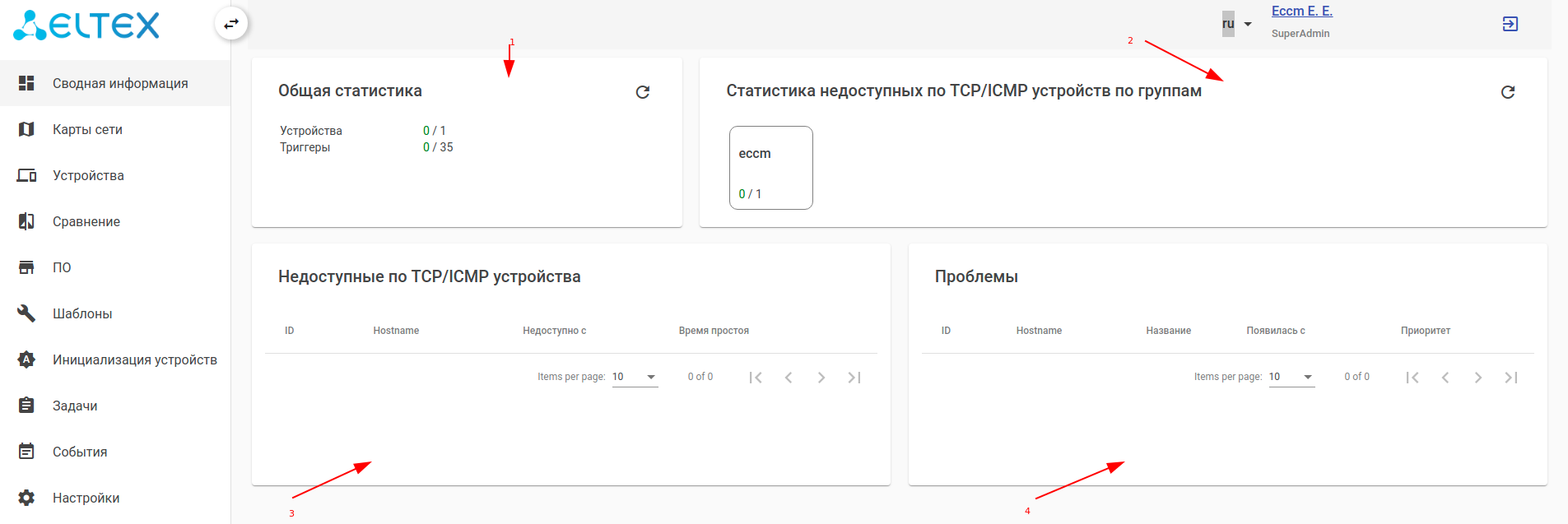The height and width of the screenshot is (524, 1568).
Task: Sort problems by Название column
Action: (x=1169, y=331)
